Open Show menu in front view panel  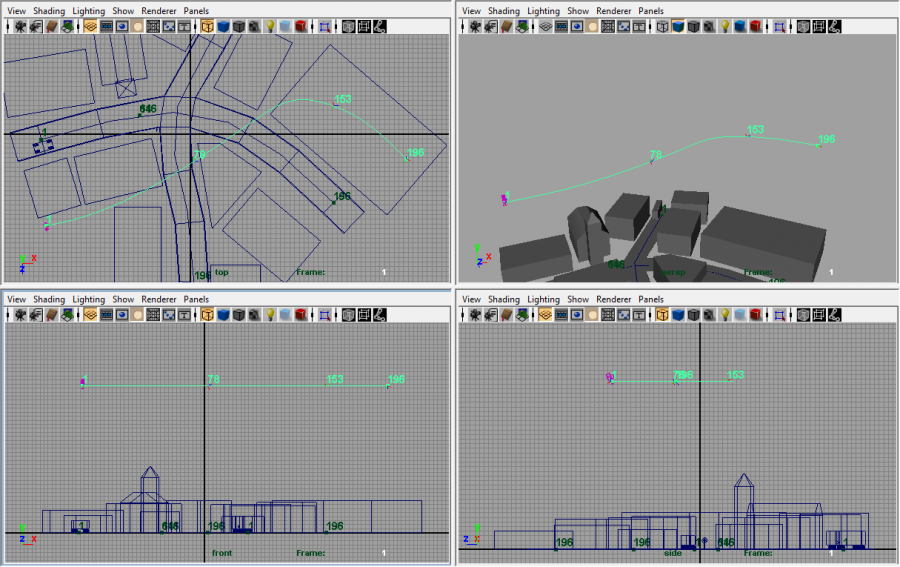(123, 300)
